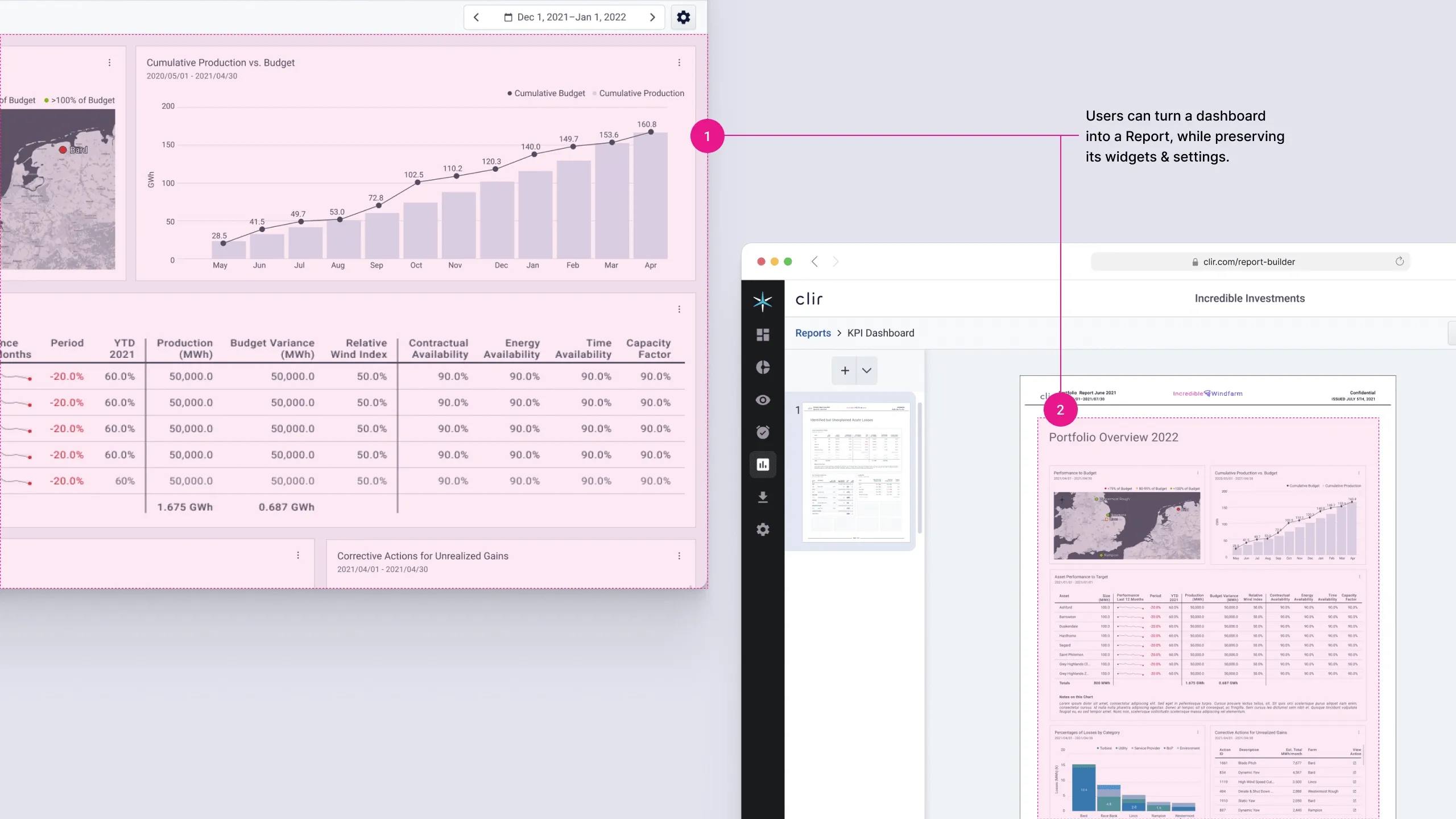This screenshot has width=1456, height=819.
Task: Sort by Time Availability column header
Action: [584, 348]
